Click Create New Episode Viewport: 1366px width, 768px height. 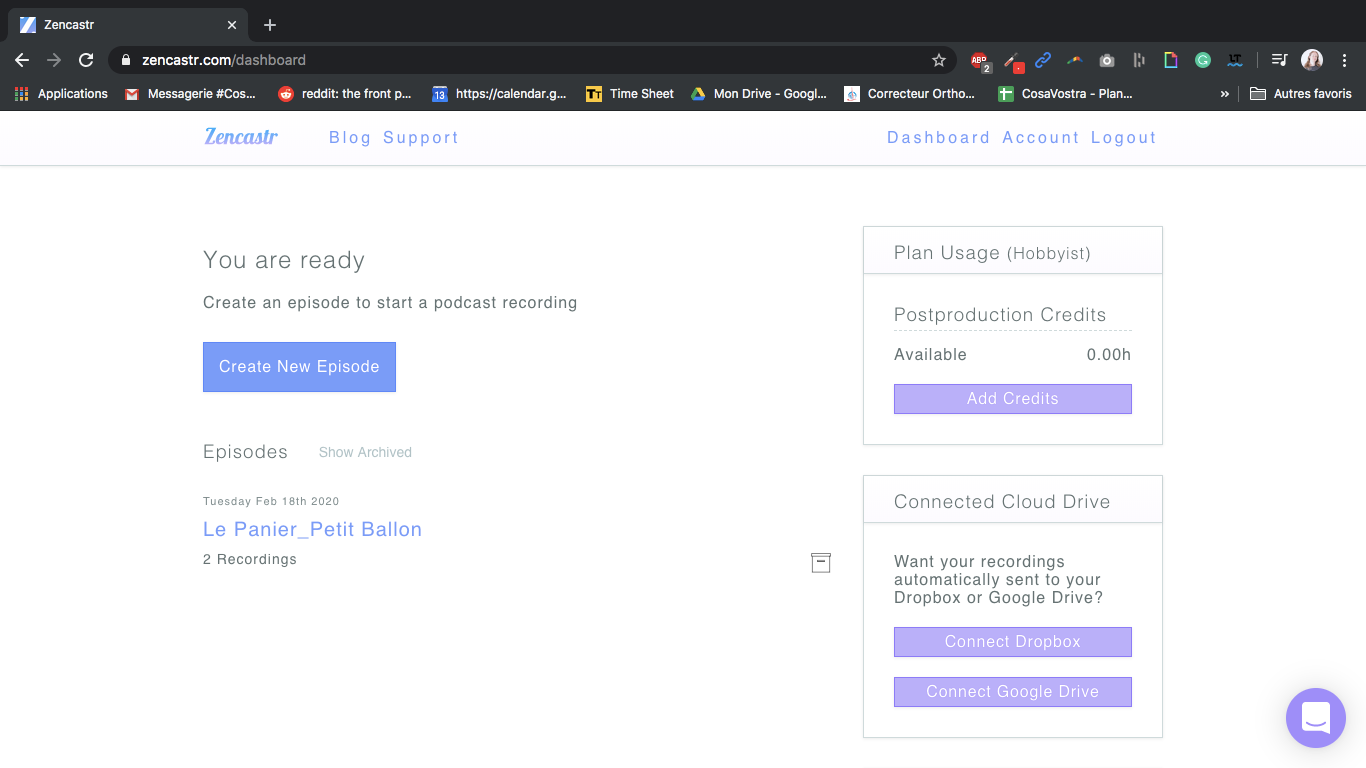(x=299, y=367)
